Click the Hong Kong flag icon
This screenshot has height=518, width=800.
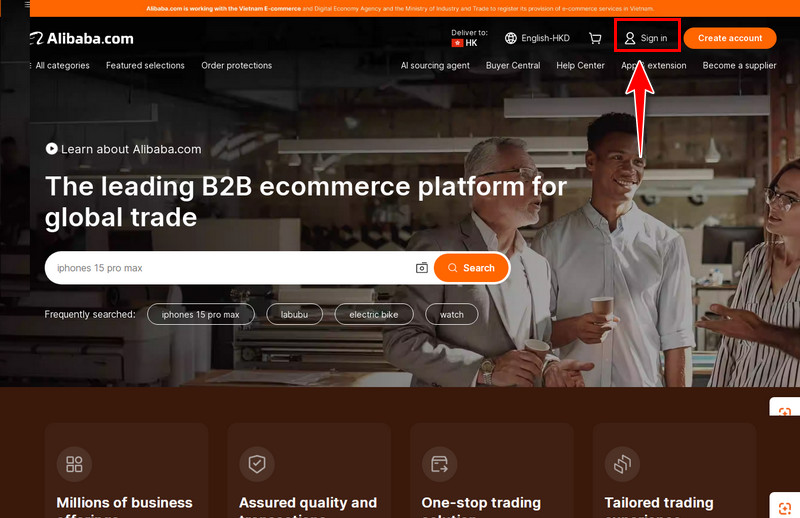coord(457,43)
